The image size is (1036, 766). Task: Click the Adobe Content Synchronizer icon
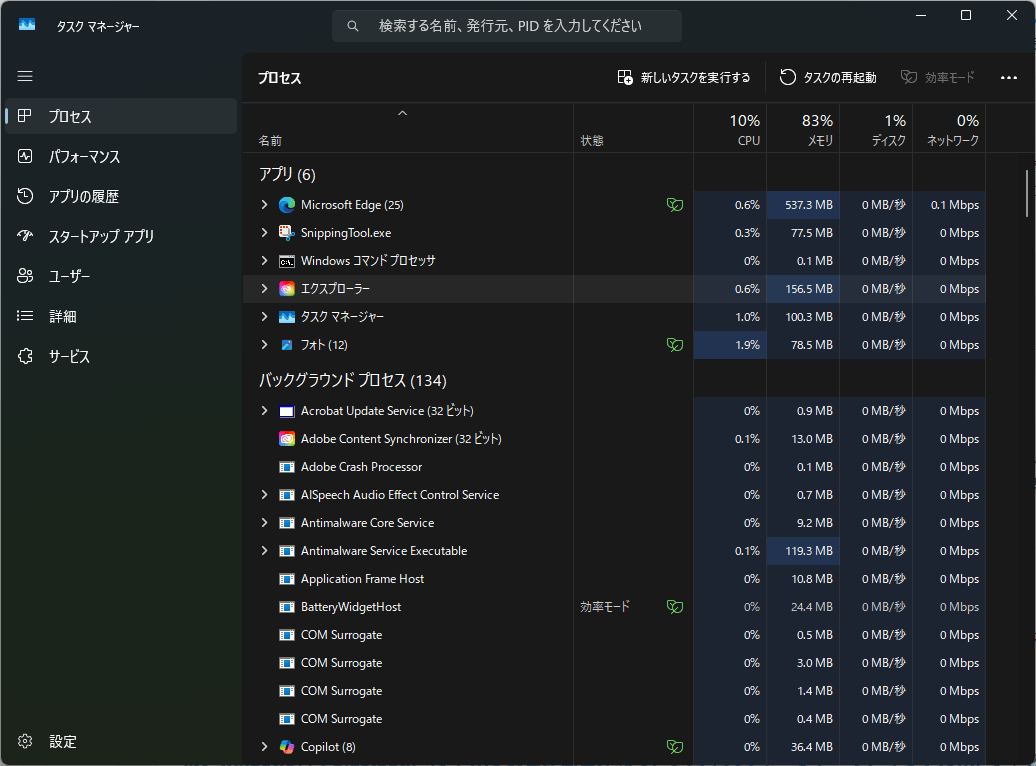[x=287, y=439]
